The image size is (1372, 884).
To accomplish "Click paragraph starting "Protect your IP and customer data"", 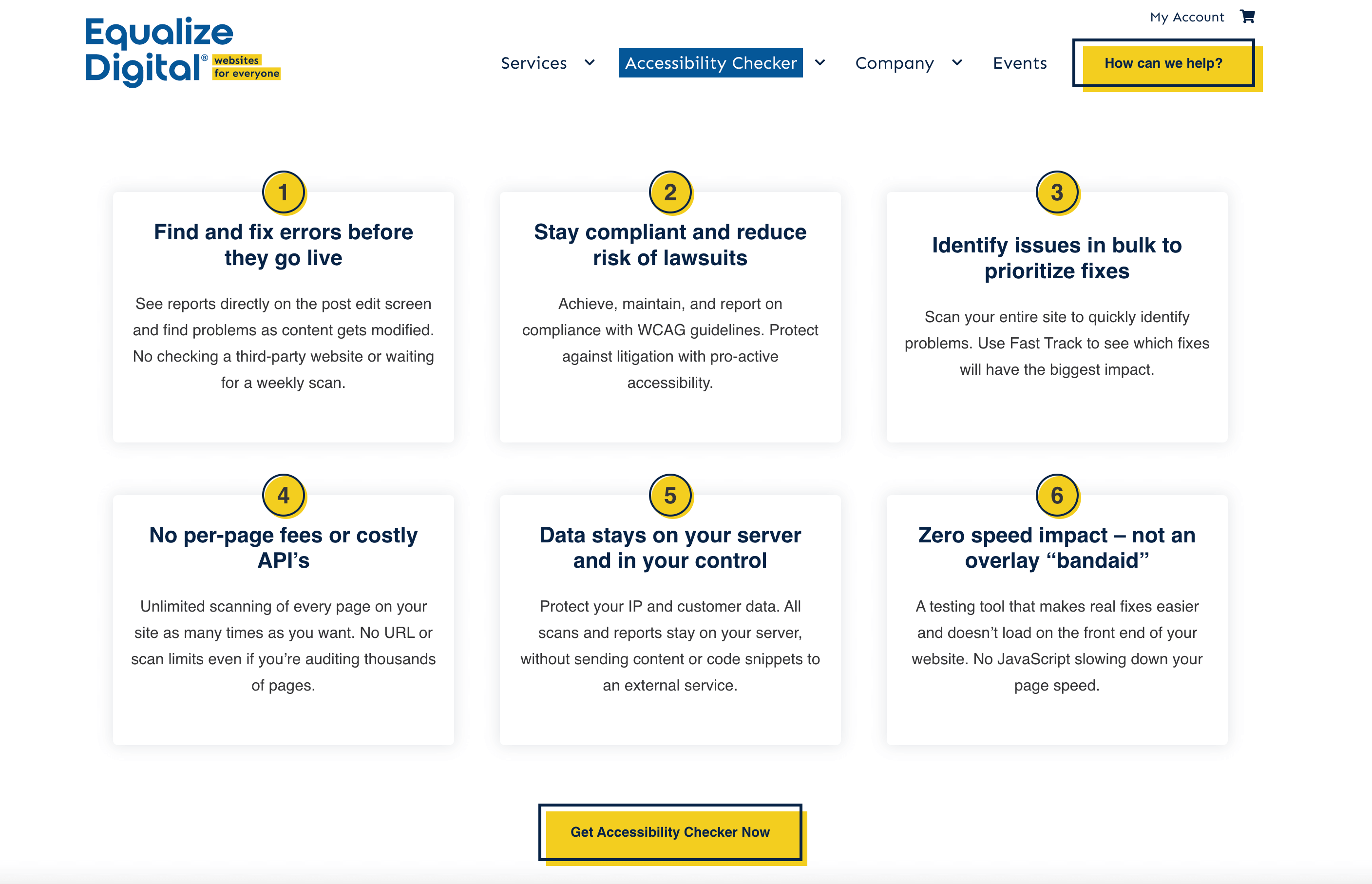I will (x=670, y=646).
